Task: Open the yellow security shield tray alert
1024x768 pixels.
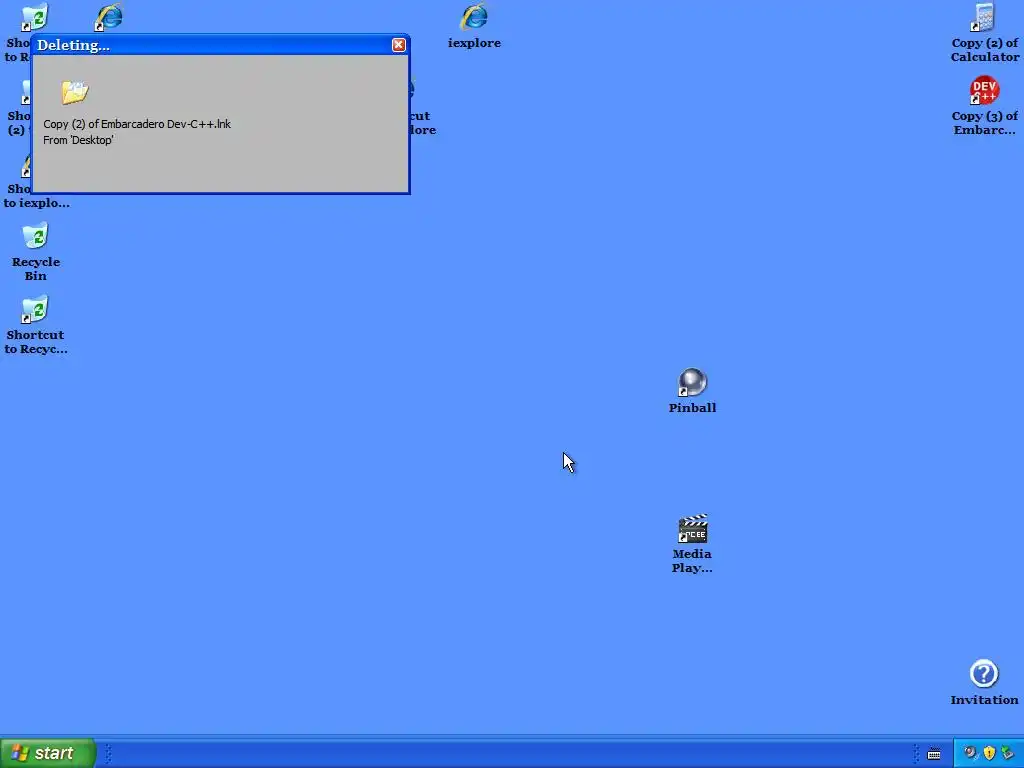Action: tap(989, 753)
